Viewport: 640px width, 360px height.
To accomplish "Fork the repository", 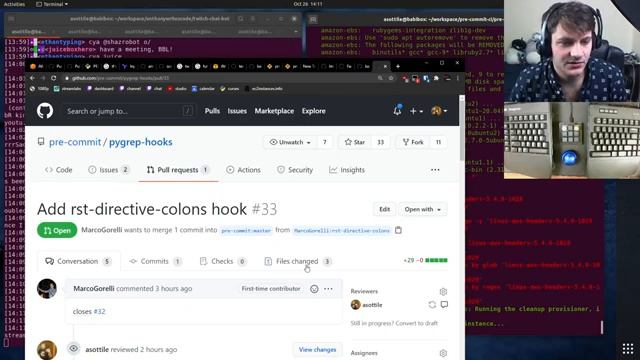I will coord(413,142).
